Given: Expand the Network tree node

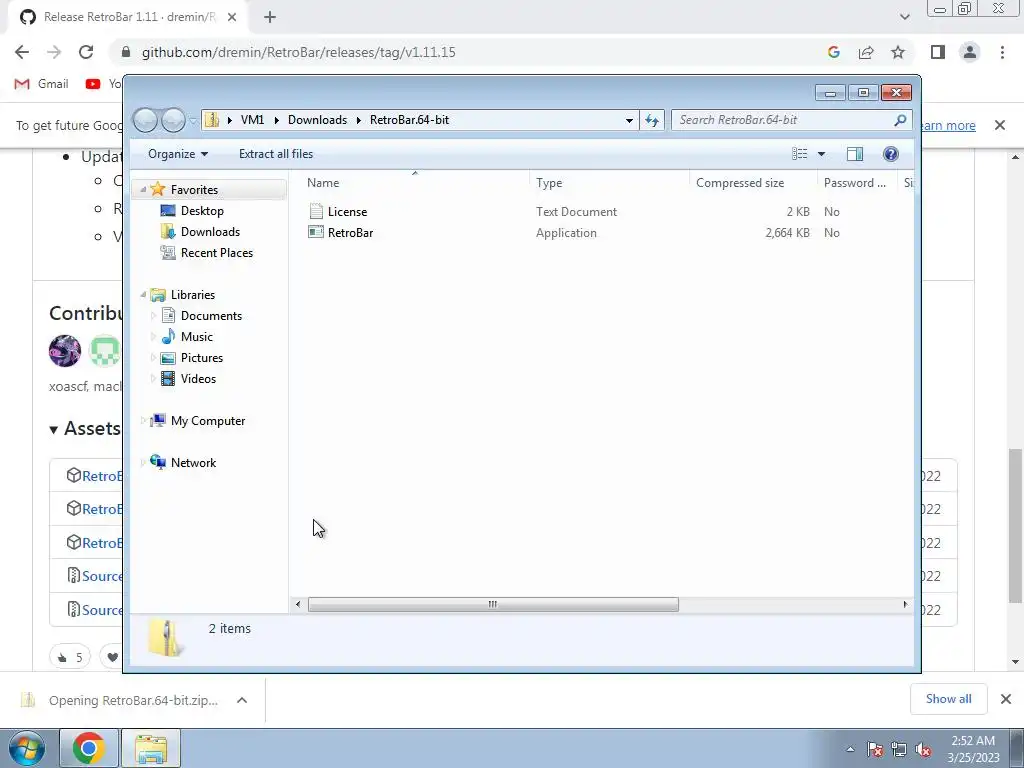Looking at the screenshot, I should 143,462.
